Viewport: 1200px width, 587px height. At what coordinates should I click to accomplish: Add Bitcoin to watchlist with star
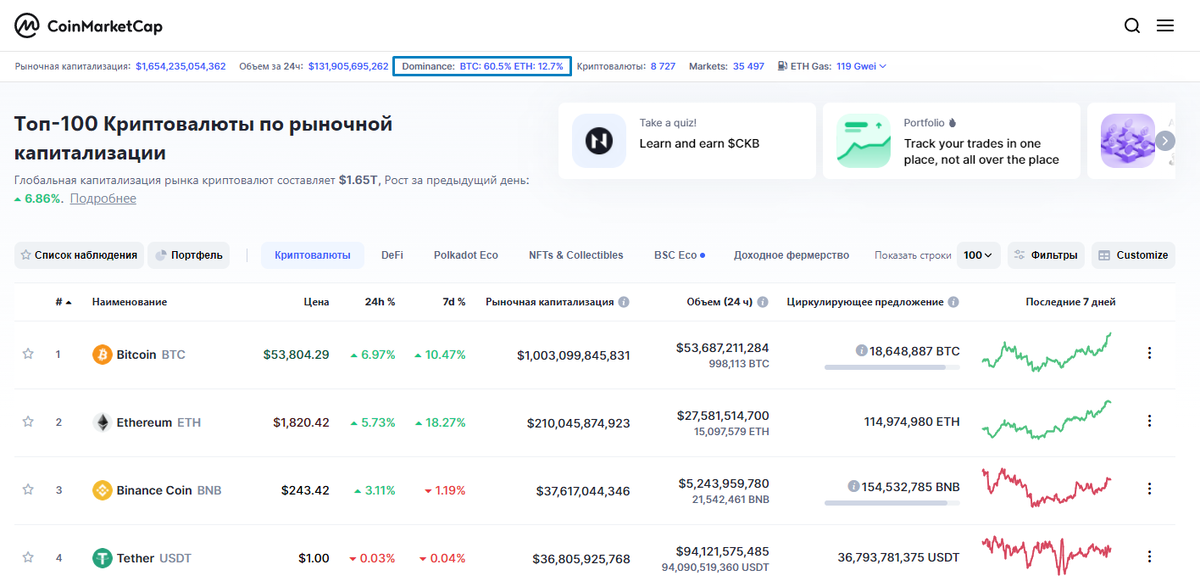[28, 354]
